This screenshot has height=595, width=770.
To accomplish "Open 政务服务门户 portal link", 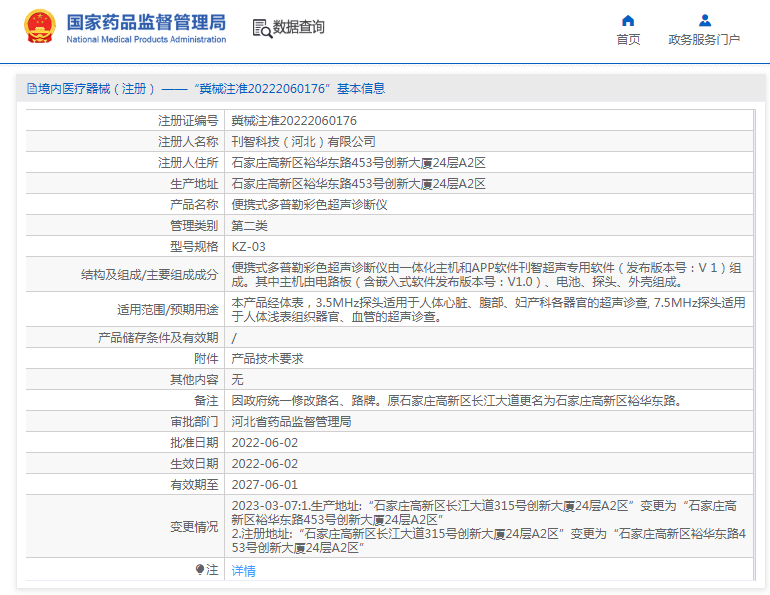I will (704, 40).
